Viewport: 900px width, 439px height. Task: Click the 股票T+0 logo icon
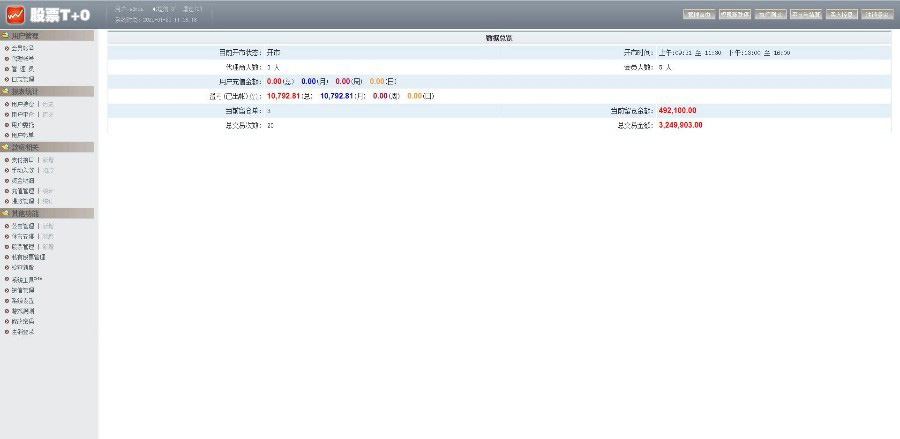pos(15,15)
